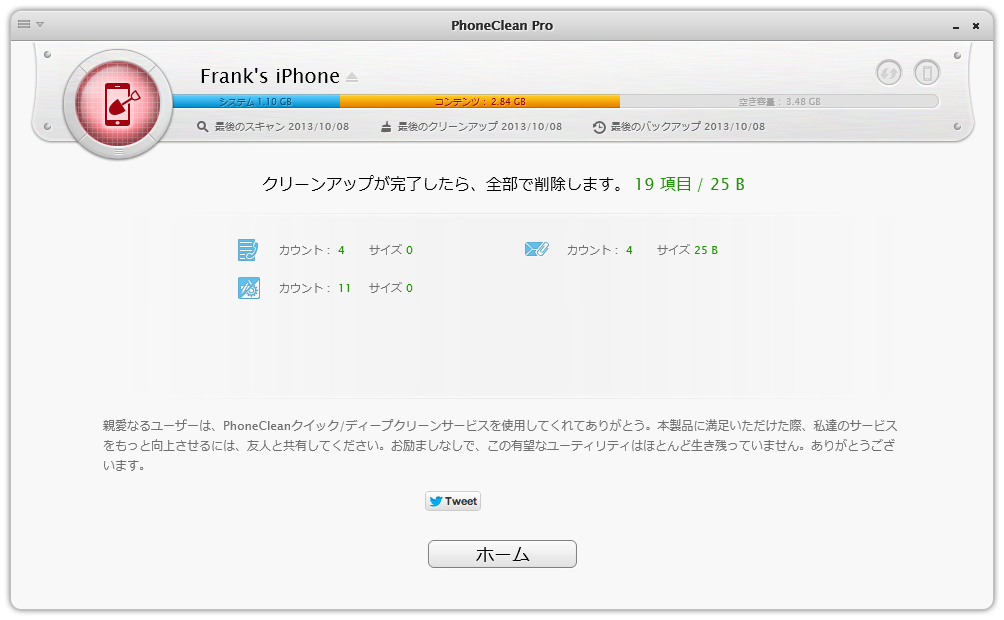Click the ホーム button
The image size is (1004, 620).
tap(502, 554)
